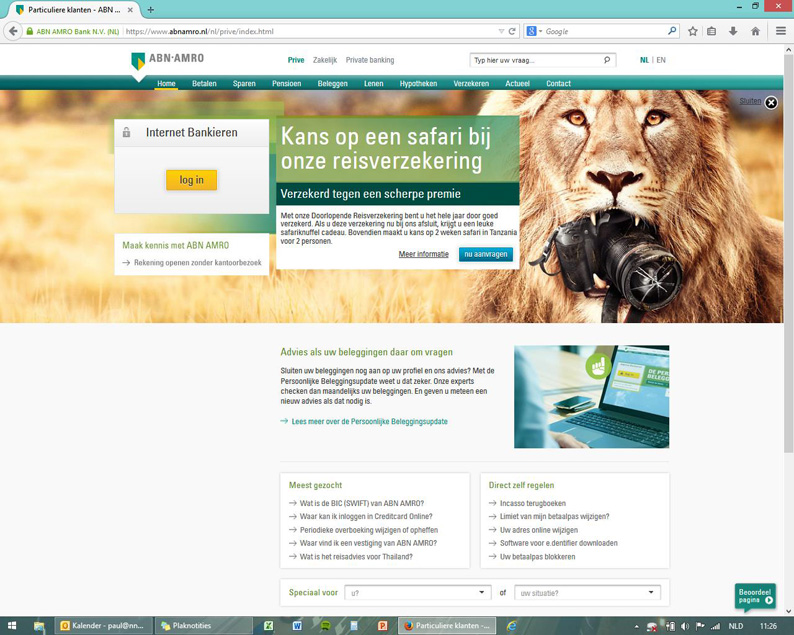Click the site search magnifier icon

tap(607, 60)
